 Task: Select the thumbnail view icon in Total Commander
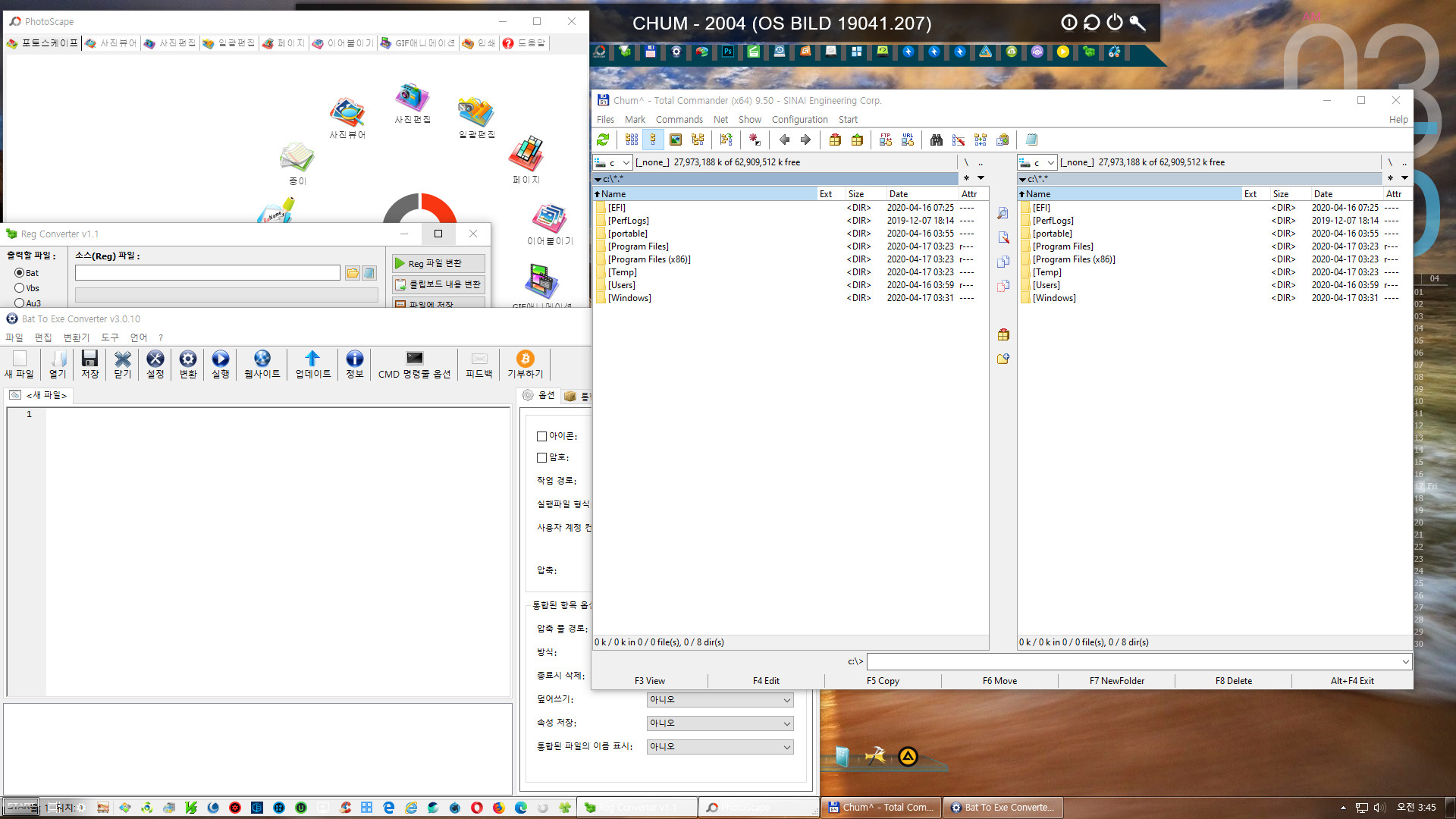(x=676, y=140)
